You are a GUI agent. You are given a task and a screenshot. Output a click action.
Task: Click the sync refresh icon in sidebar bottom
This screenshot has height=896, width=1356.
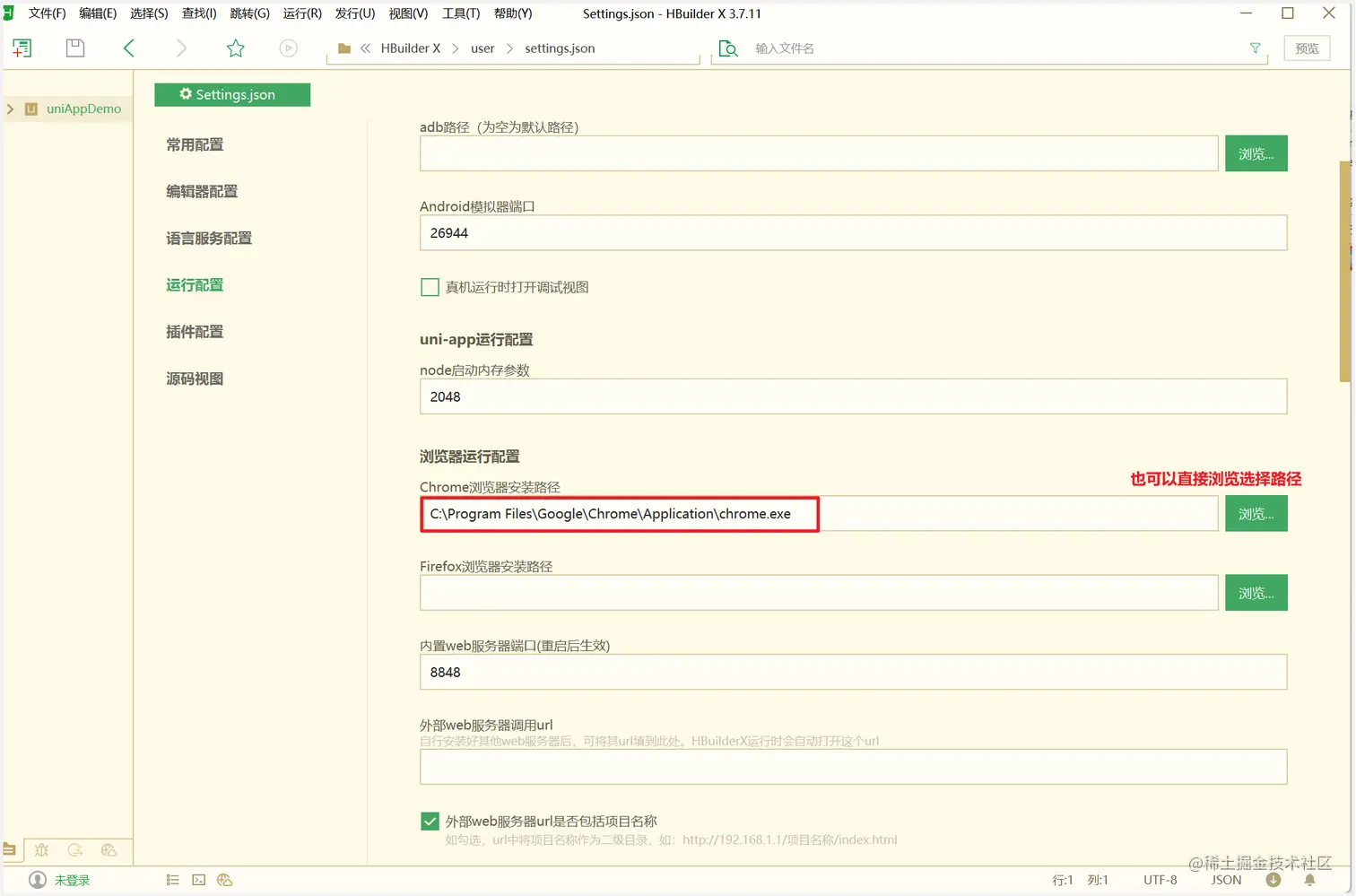(75, 849)
